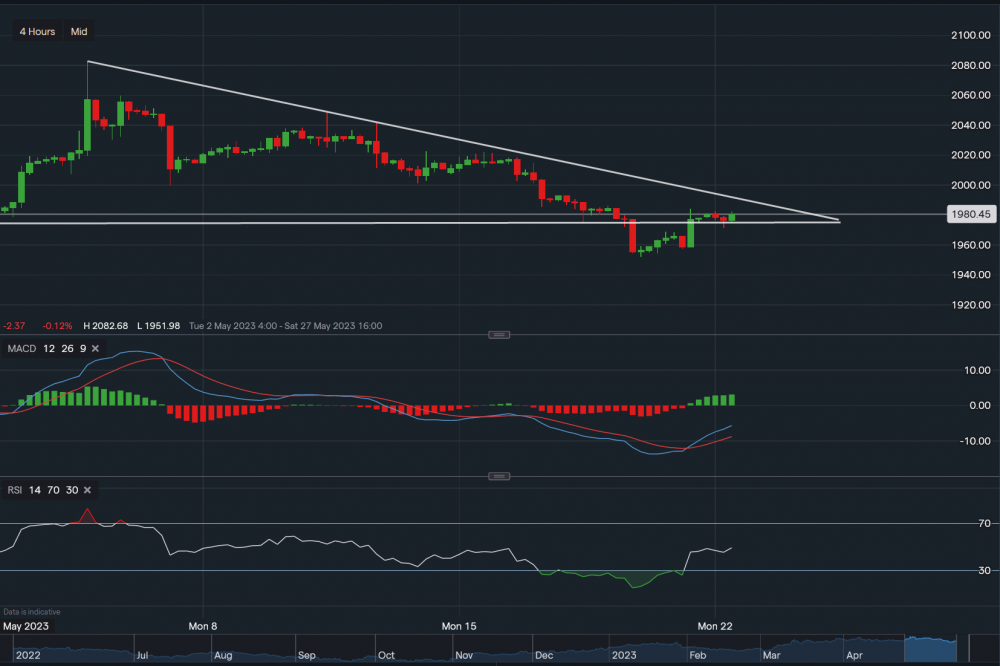Jump to 2022 in the timeline navigator
The height and width of the screenshot is (666, 1000).
(x=30, y=656)
